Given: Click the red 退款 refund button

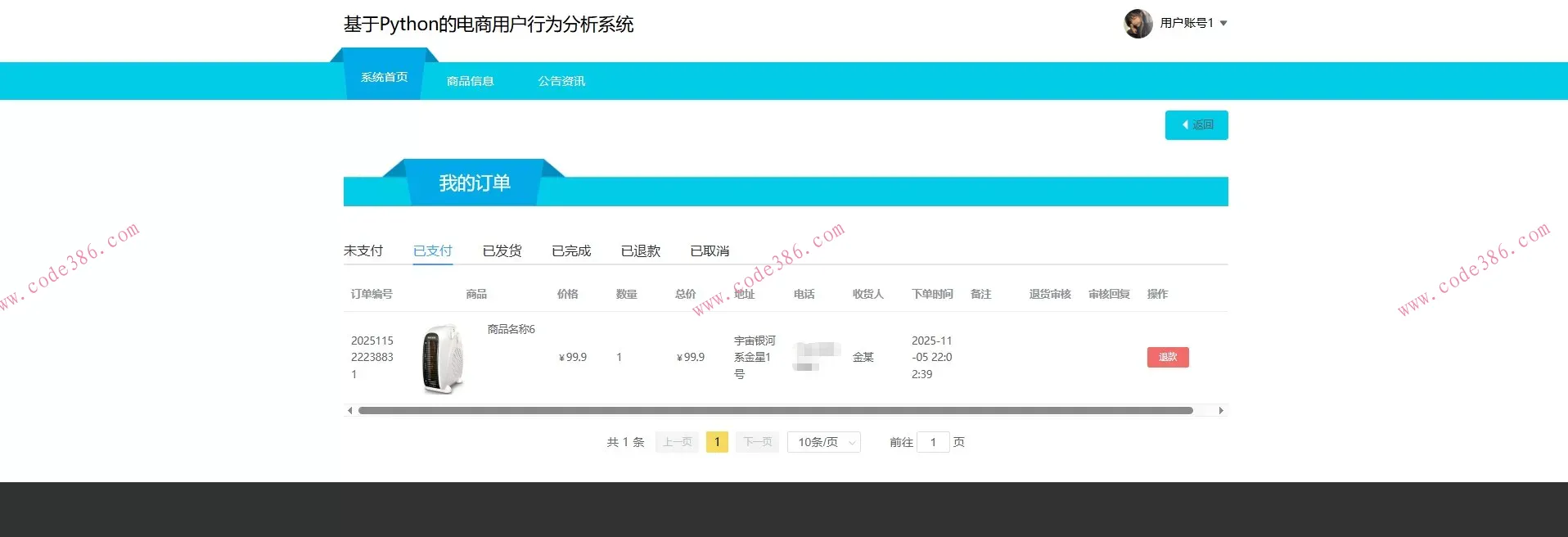Looking at the screenshot, I should [1168, 357].
